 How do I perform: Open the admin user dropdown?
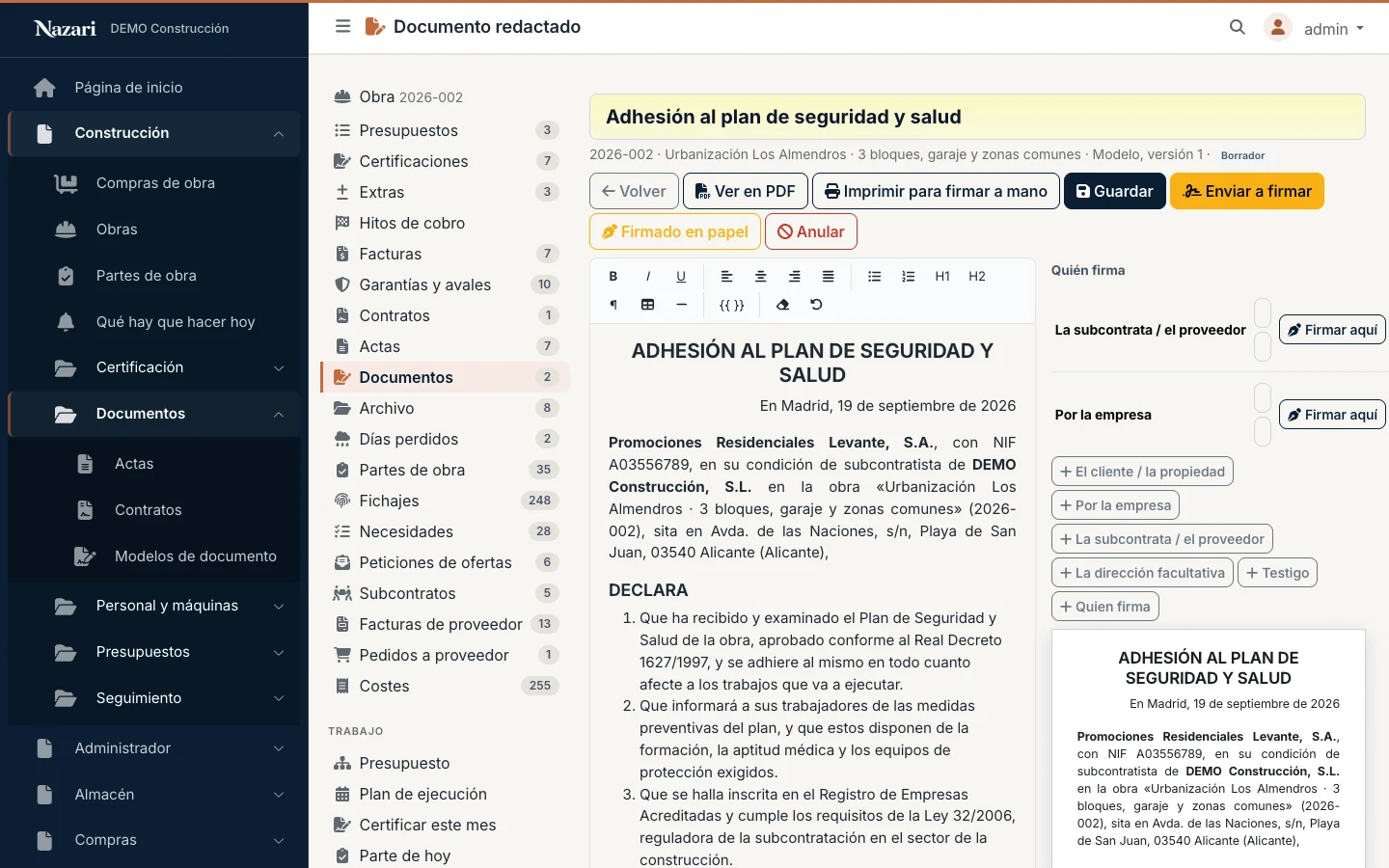(x=1316, y=28)
